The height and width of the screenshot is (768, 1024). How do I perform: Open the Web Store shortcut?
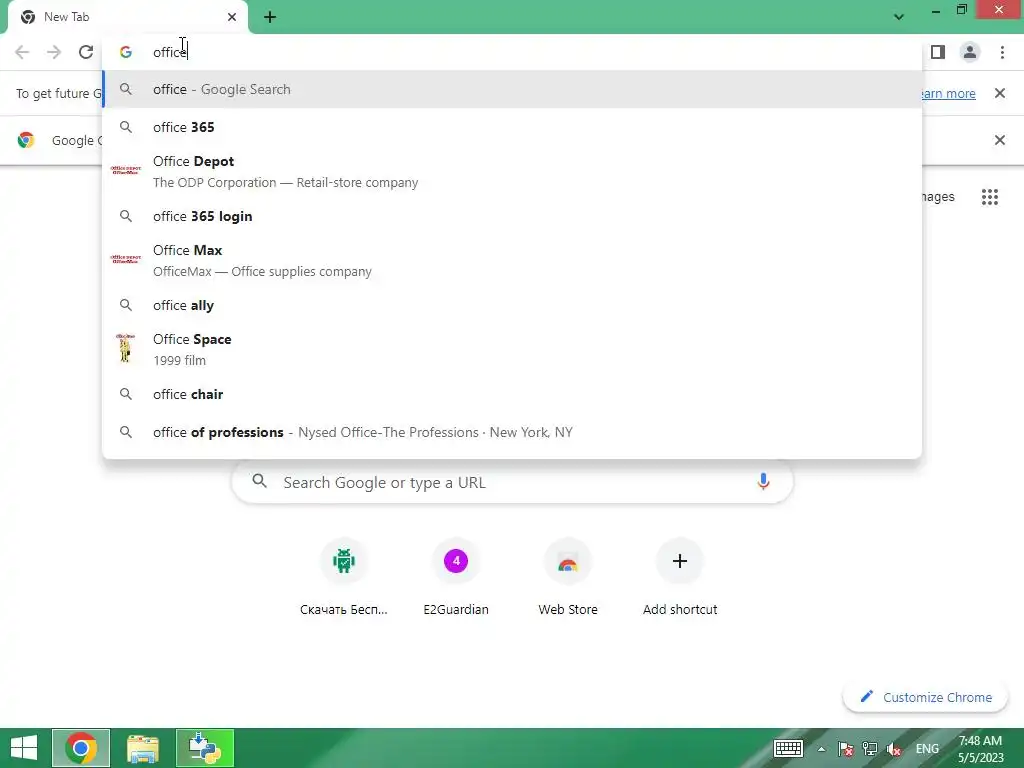568,561
